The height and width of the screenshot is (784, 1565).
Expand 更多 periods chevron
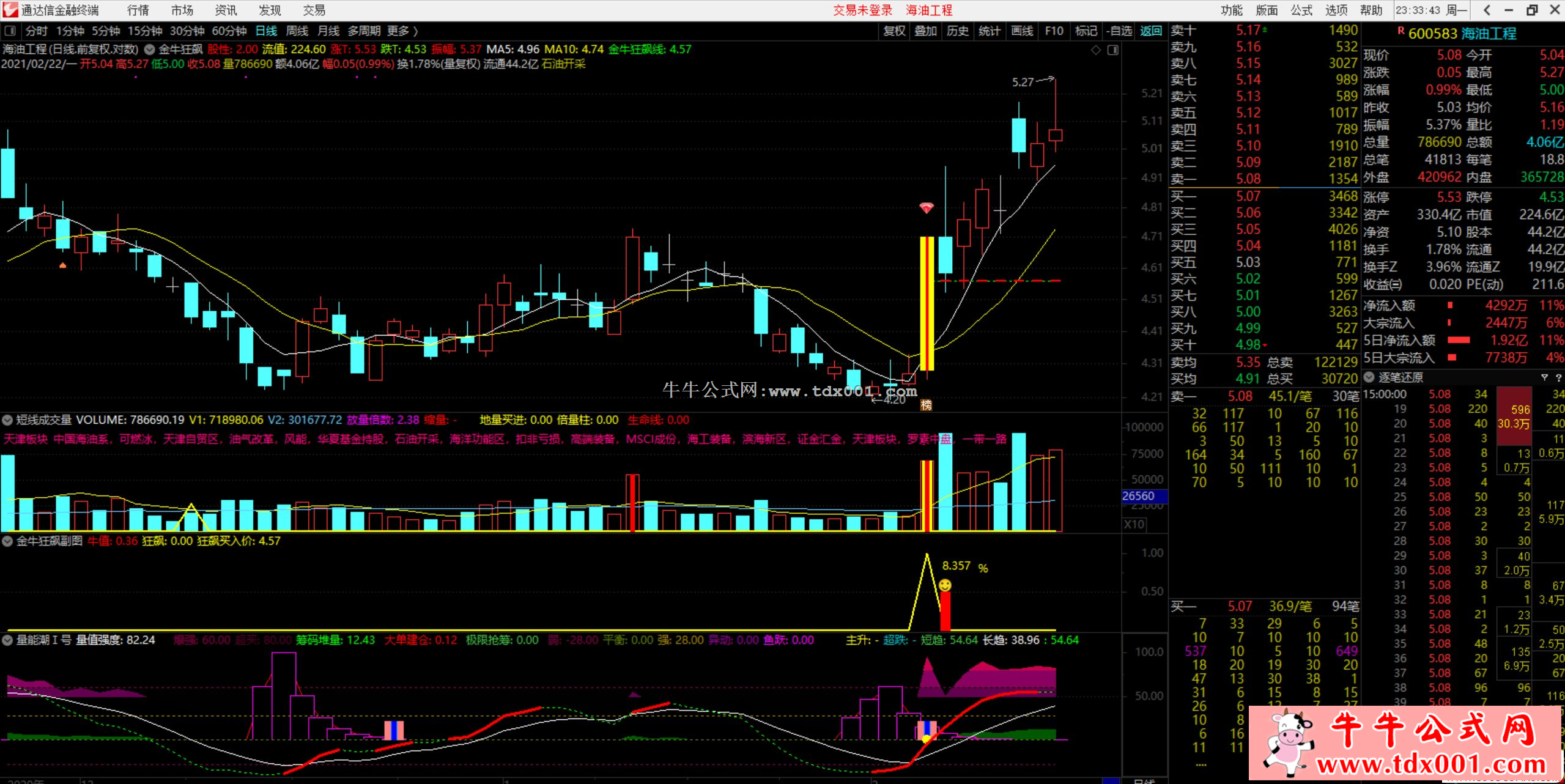coord(416,31)
